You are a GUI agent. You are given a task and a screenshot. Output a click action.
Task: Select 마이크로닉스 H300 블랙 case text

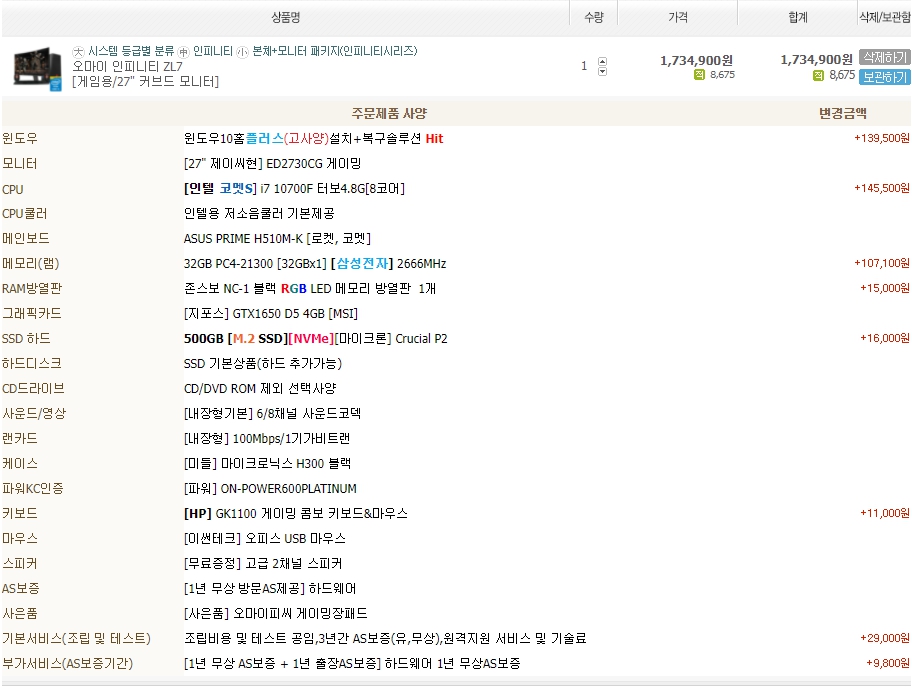coord(268,464)
